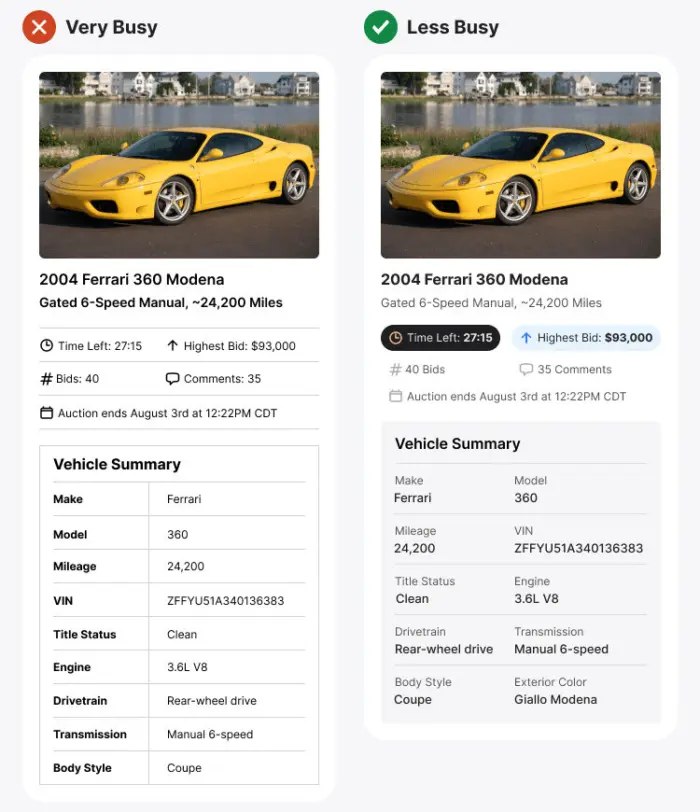Viewport: 700px width, 812px height.
Task: Click the dark Time Left: 27:15 pill
Action: pyautogui.click(x=440, y=338)
